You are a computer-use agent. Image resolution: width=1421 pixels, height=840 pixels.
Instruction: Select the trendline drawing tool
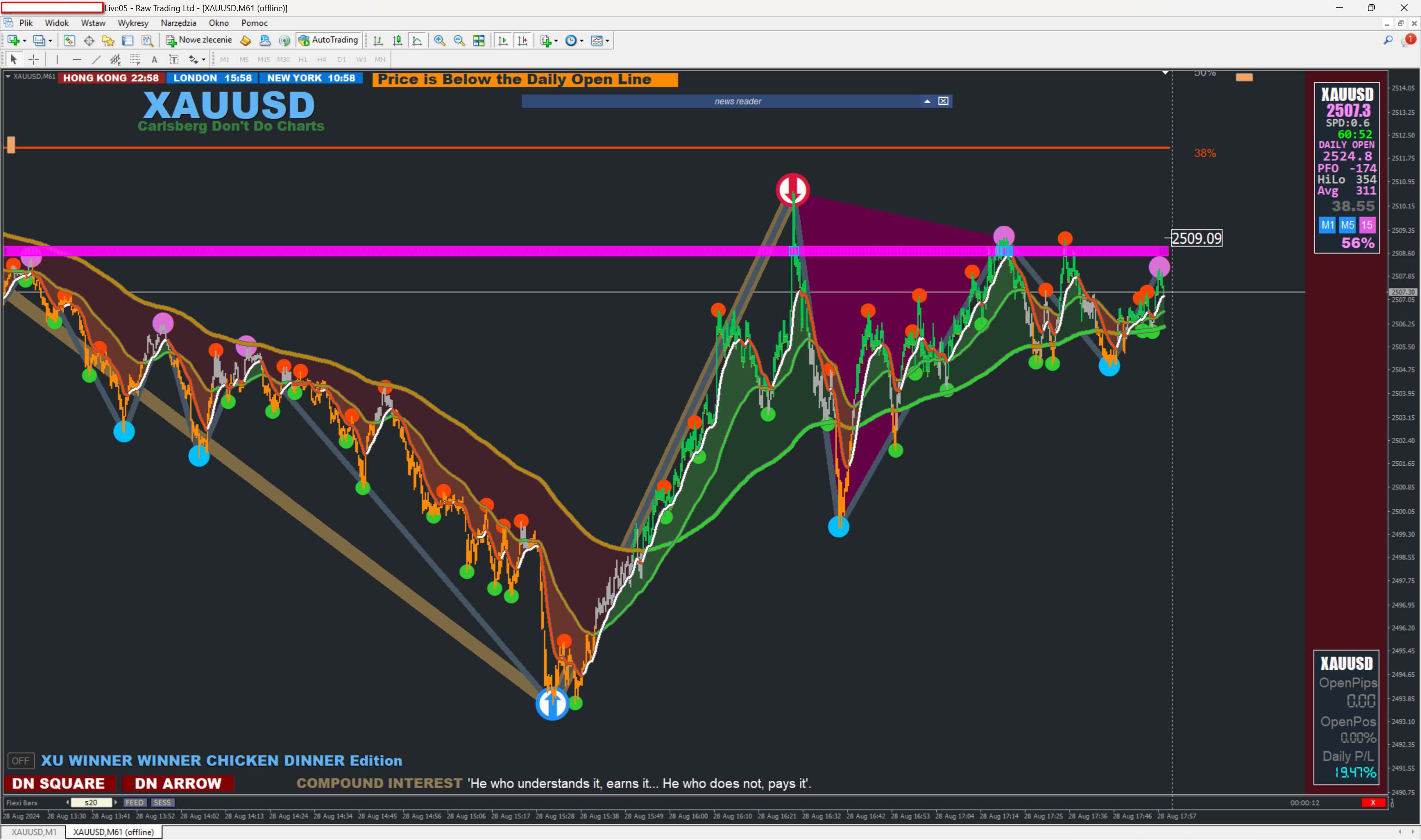(96, 59)
